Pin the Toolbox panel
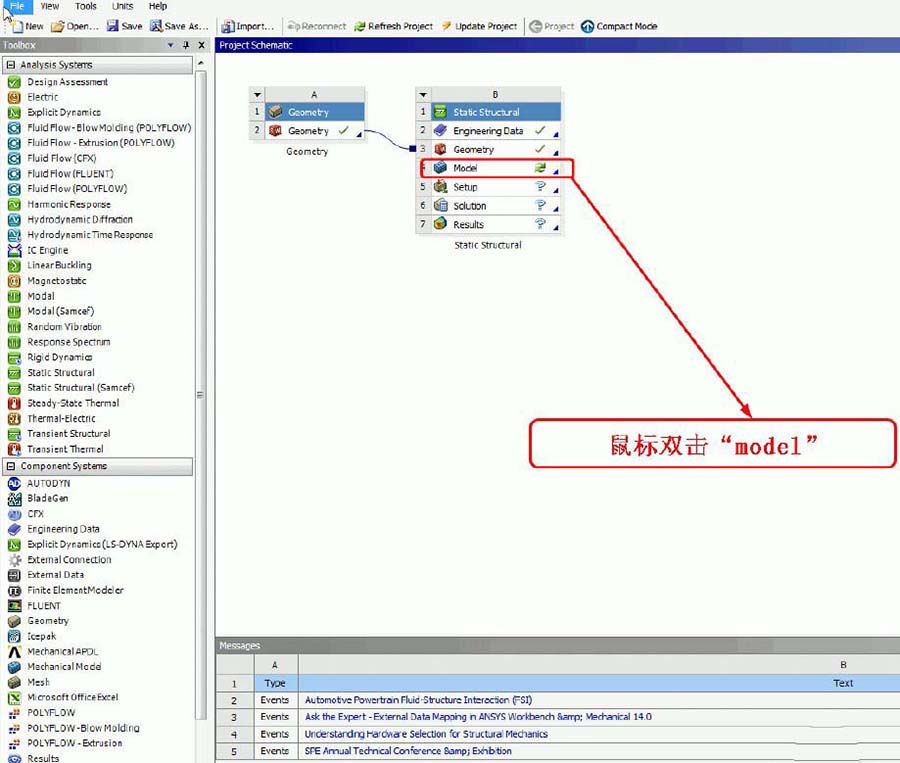Screen dimensions: 900x763 186,45
